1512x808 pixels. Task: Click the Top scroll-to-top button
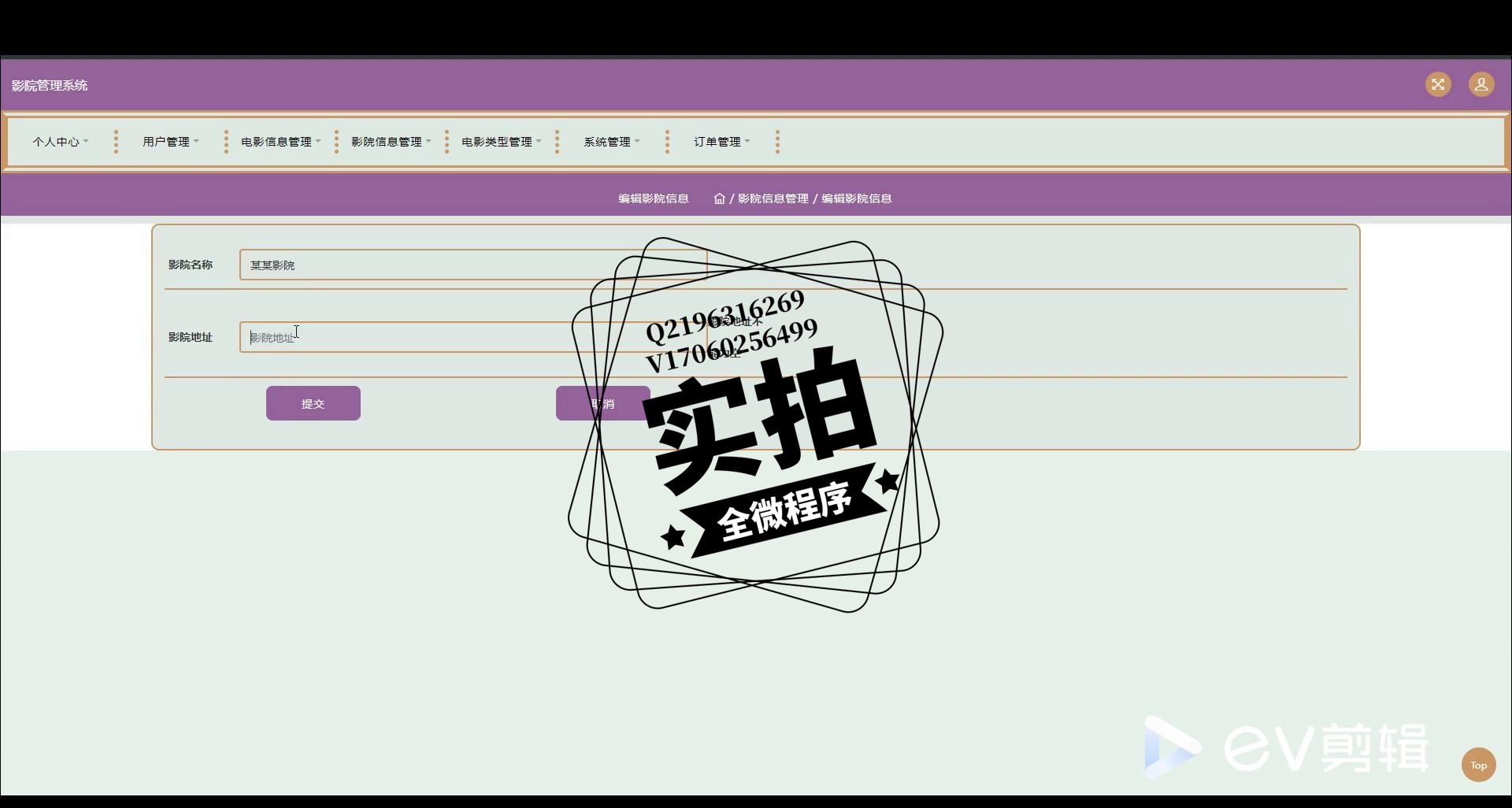click(1479, 765)
